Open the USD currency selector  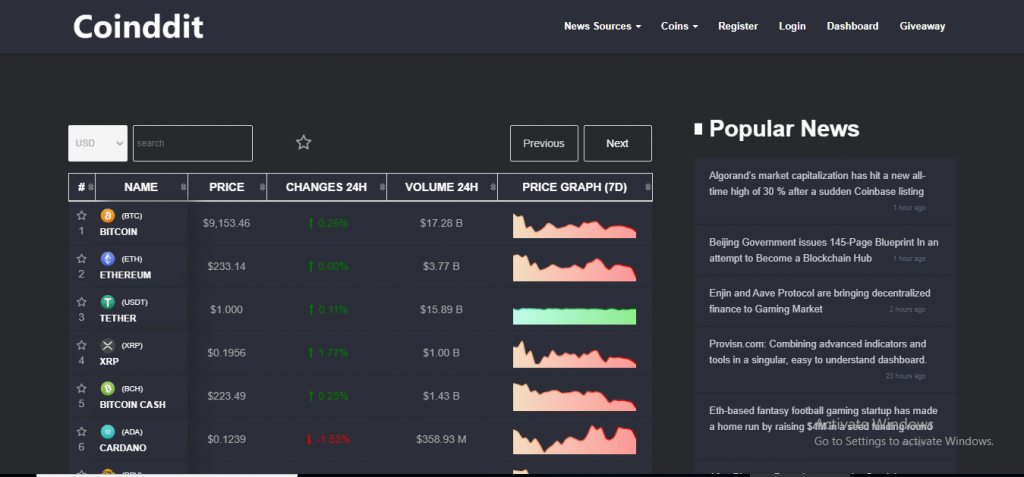point(98,143)
